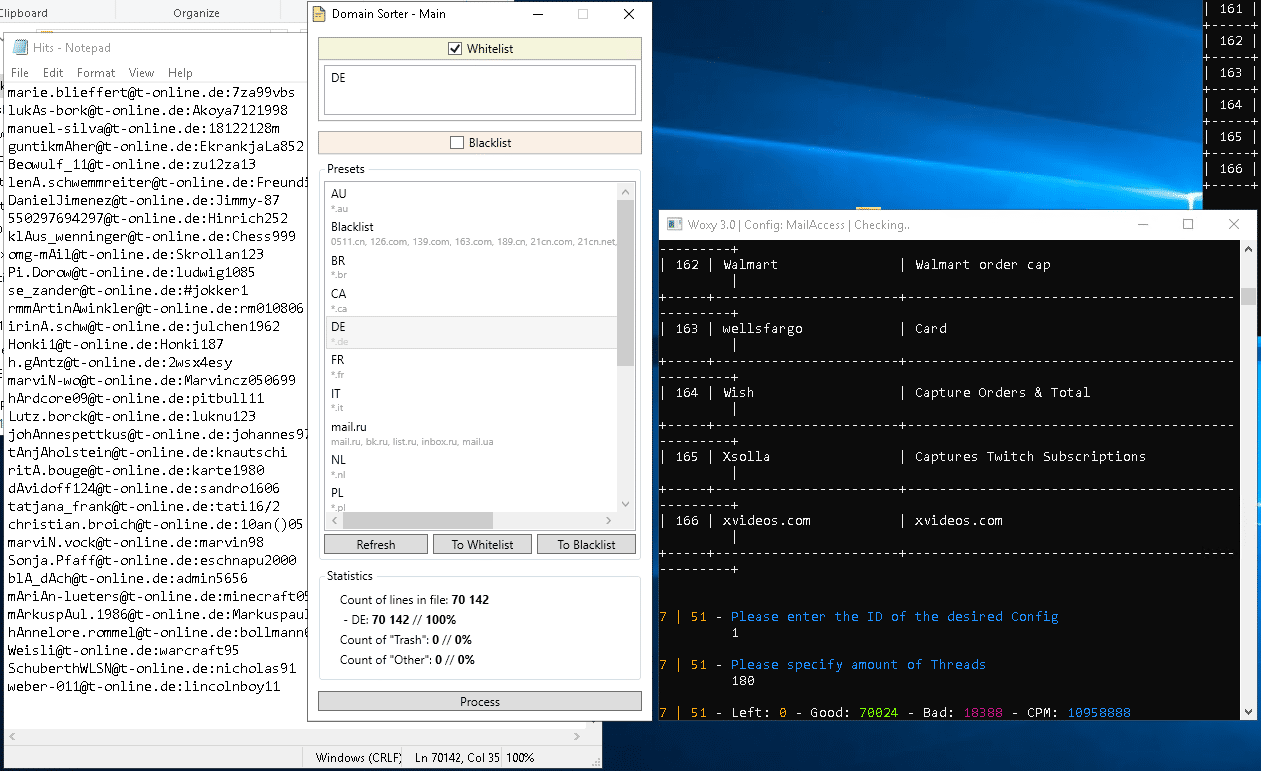Image resolution: width=1261 pixels, height=771 pixels.
Task: Open the Format menu in Notepad
Action: click(x=96, y=73)
